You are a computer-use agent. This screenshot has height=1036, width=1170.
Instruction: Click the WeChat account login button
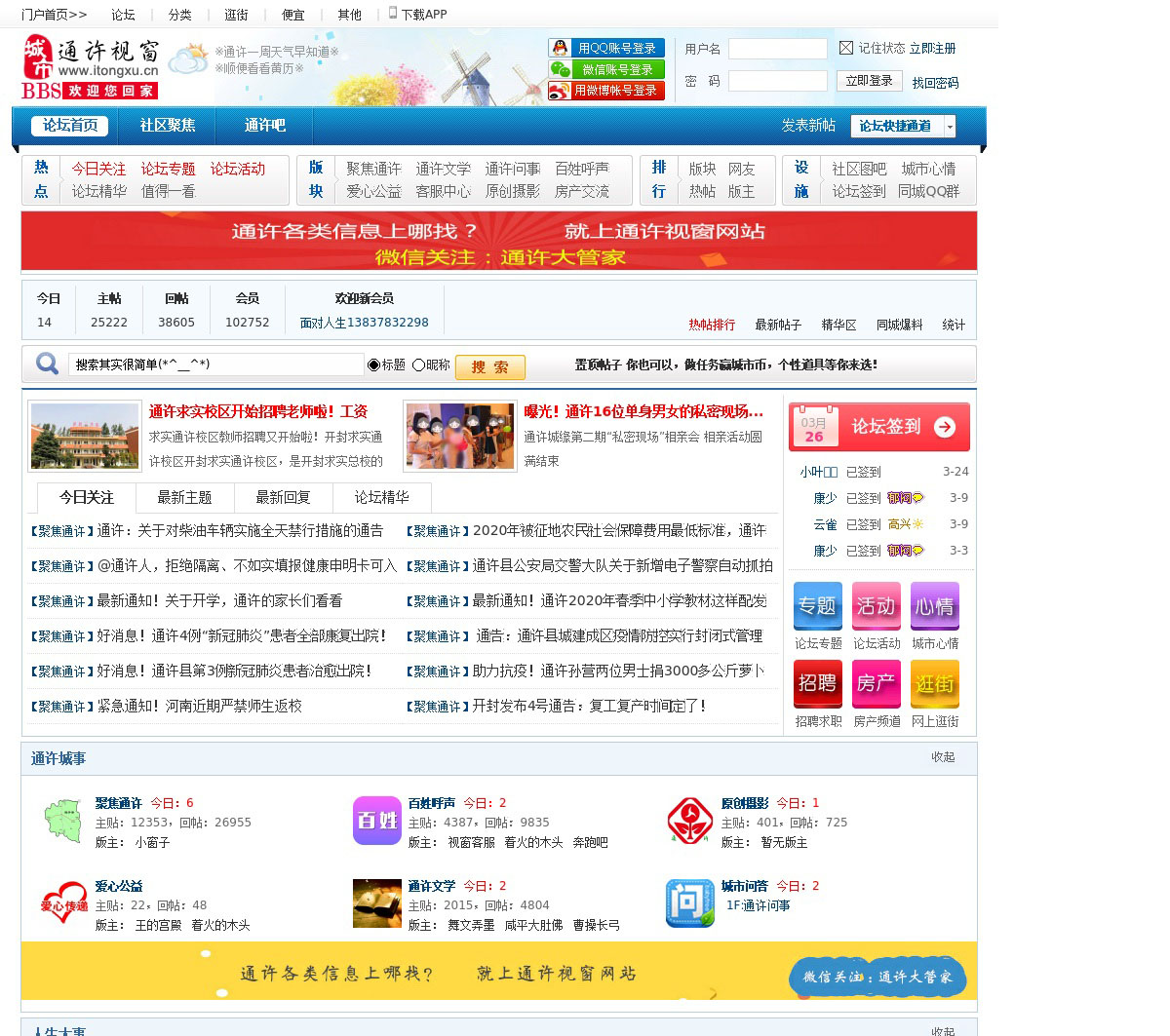(x=605, y=69)
